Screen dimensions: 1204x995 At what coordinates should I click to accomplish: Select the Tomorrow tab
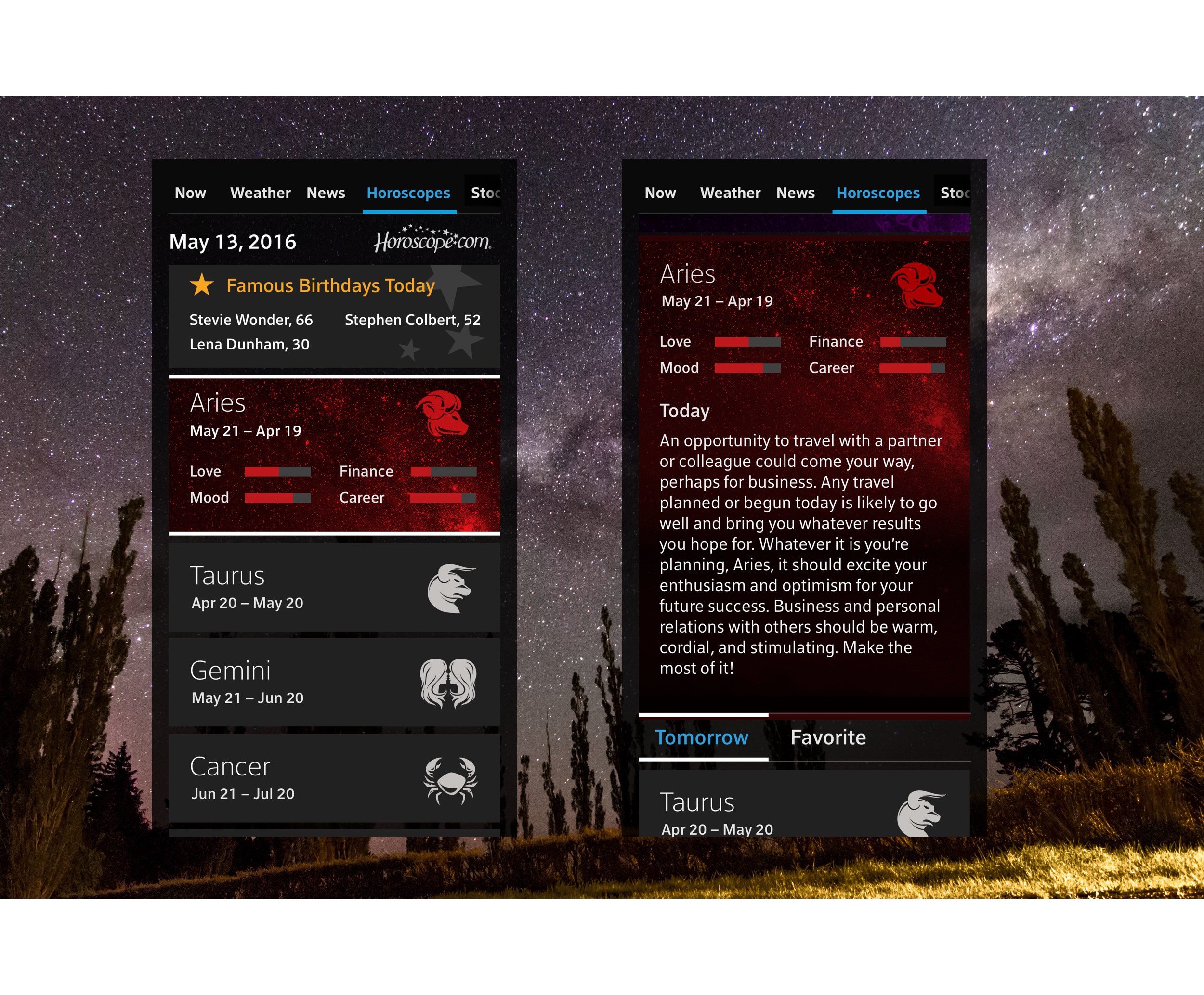tap(701, 737)
